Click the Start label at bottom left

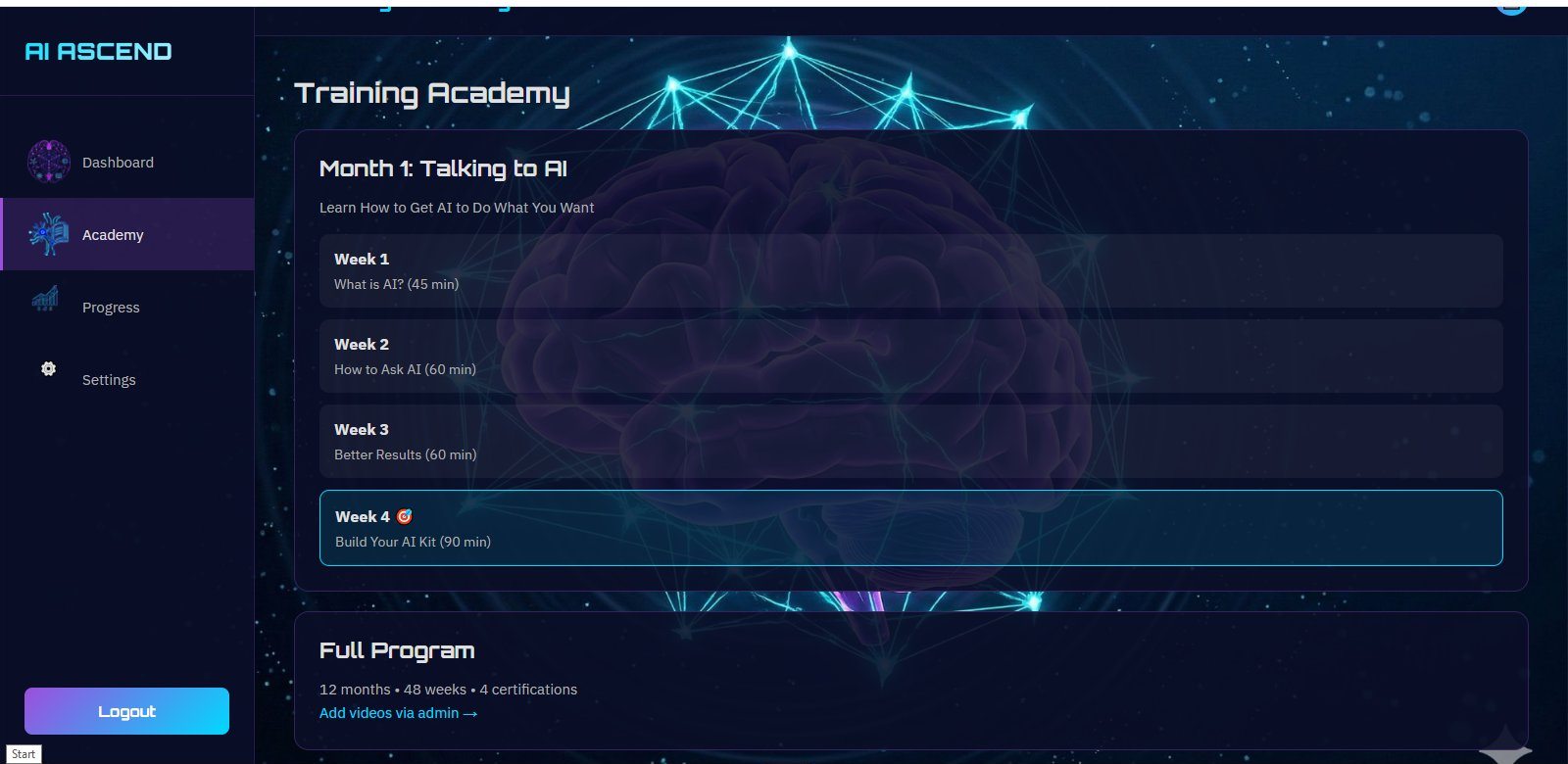click(x=24, y=754)
